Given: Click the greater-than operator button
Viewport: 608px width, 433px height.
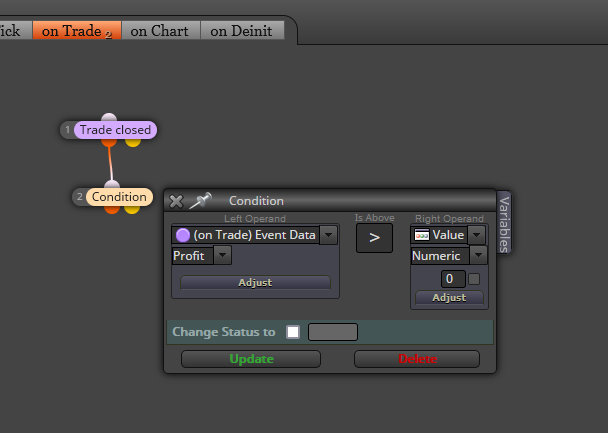Looking at the screenshot, I should 374,238.
